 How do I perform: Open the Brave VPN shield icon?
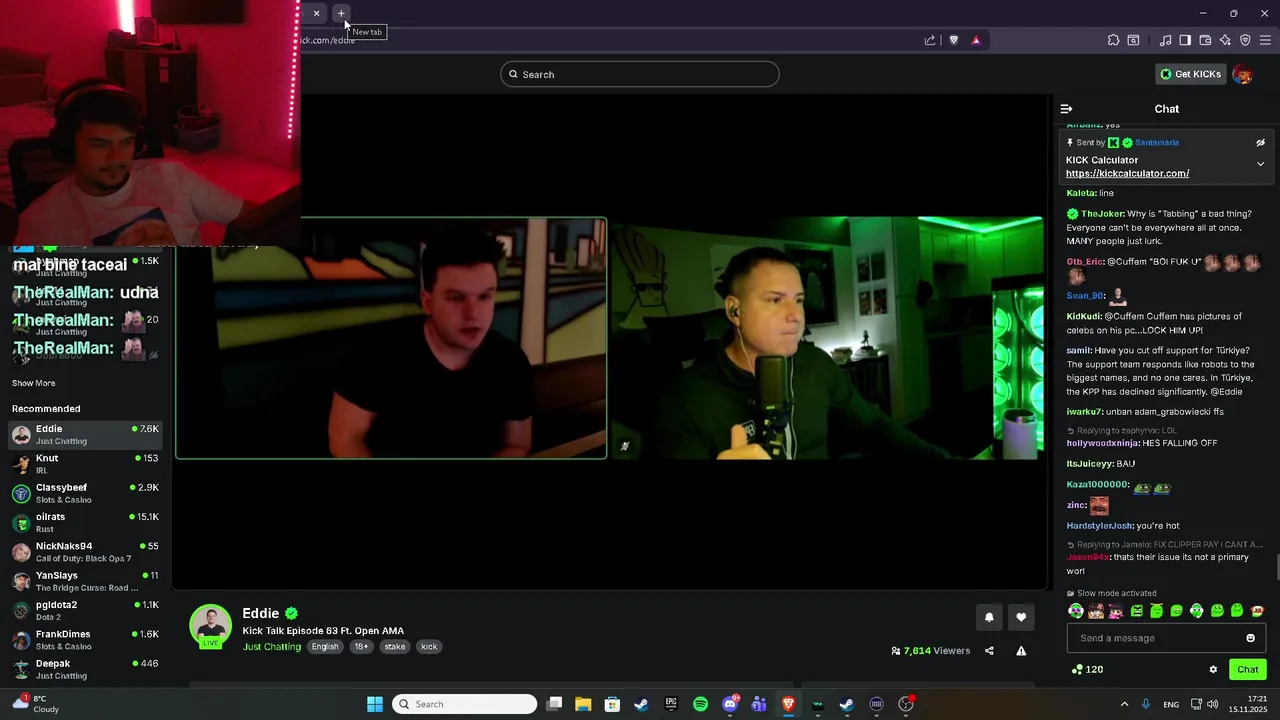pyautogui.click(x=1245, y=40)
